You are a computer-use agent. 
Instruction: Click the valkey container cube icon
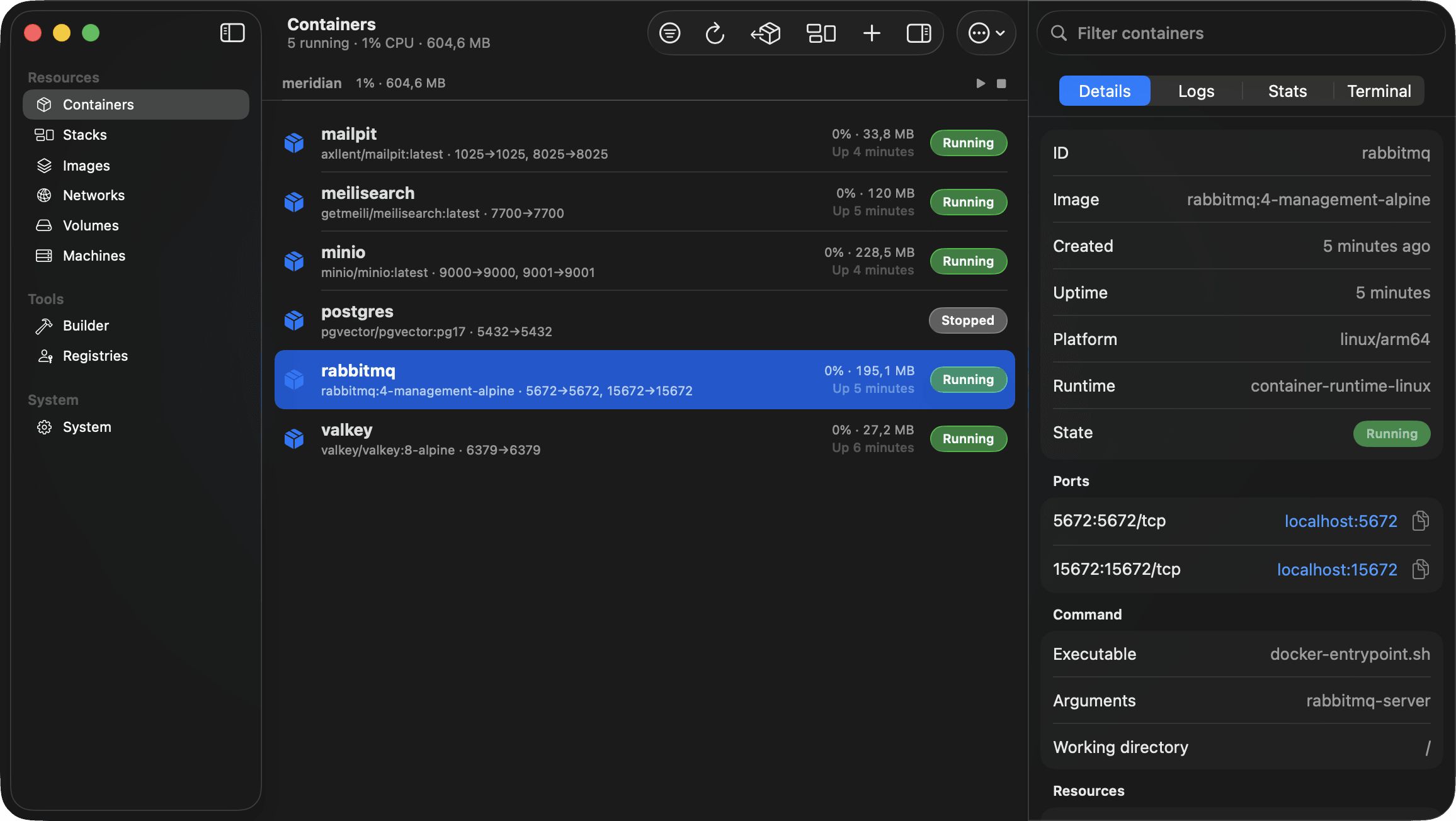click(294, 439)
